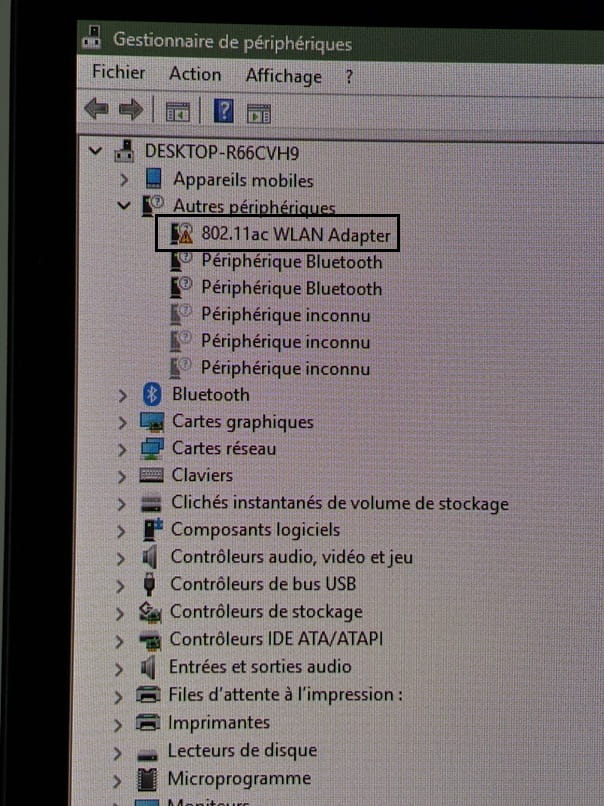Screen dimensions: 604x806
Task: Expand the Claviers category
Action: tap(121, 477)
